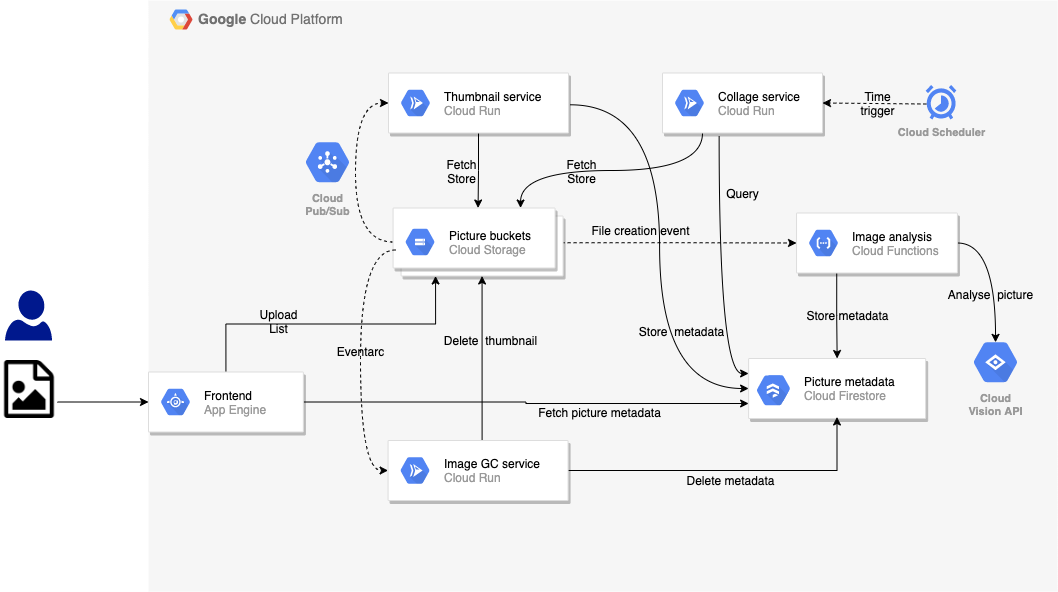Select the blue user person icon
The image size is (1058, 592).
(x=29, y=315)
